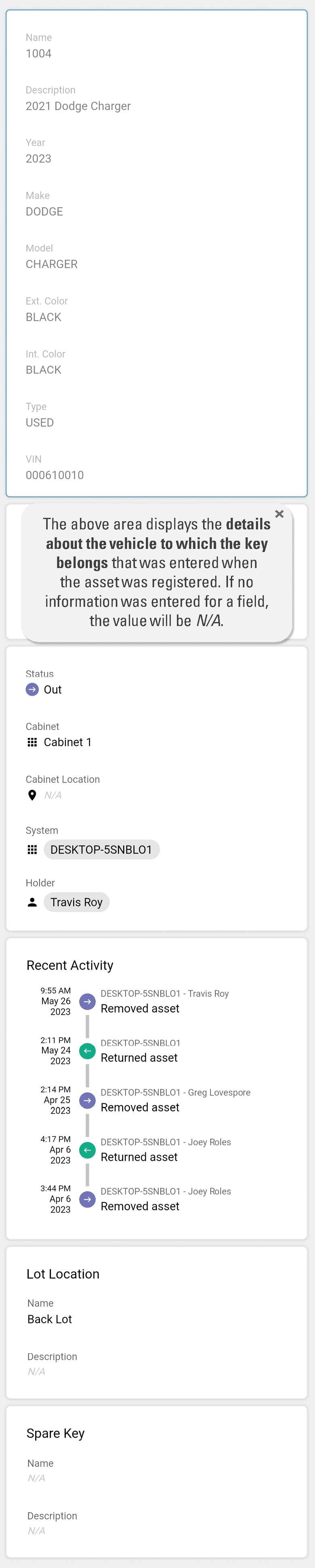The width and height of the screenshot is (315, 1568).
Task: Click the 2021 Dodge Charger description text
Action: click(x=78, y=106)
